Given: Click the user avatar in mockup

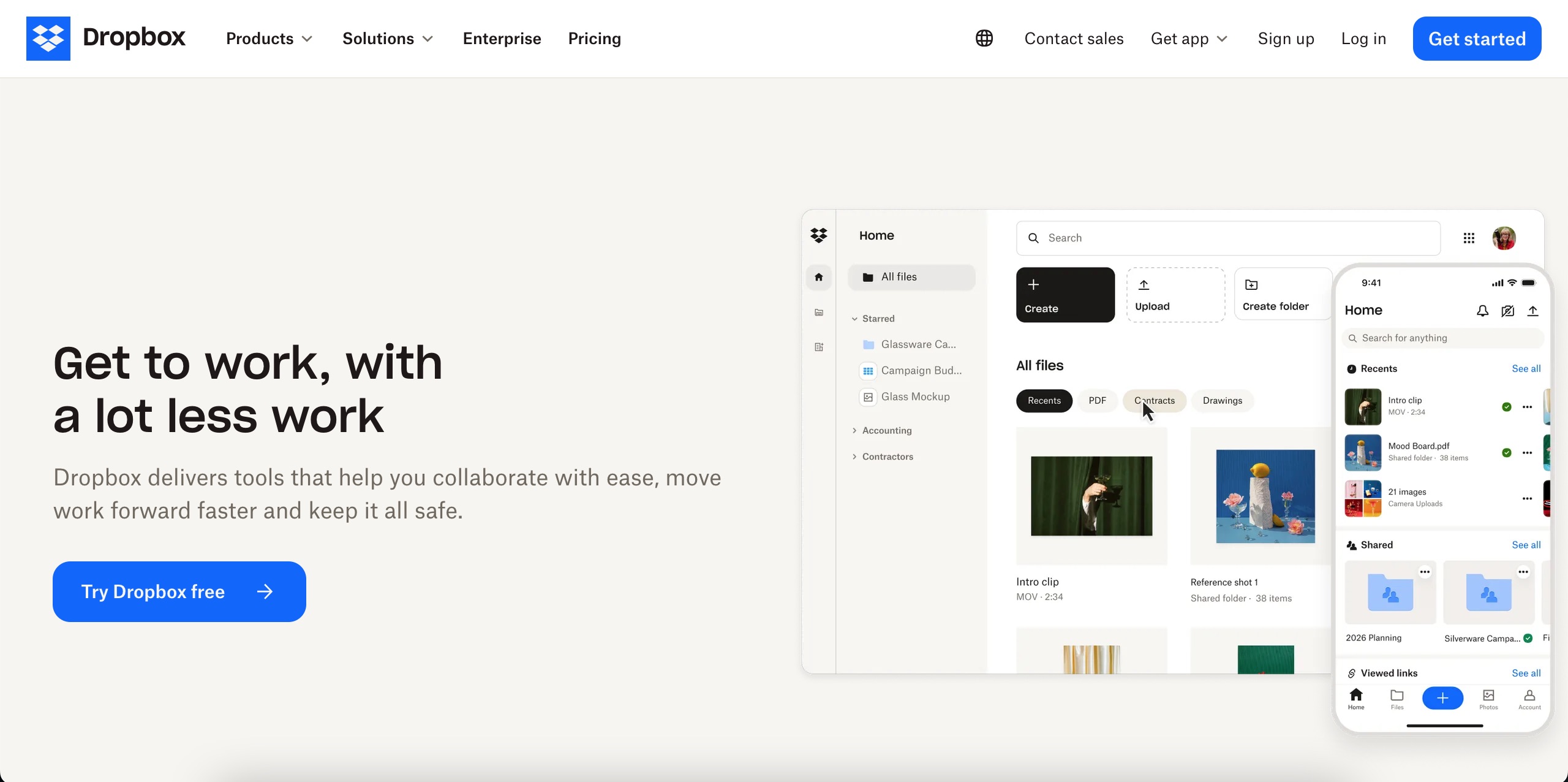Looking at the screenshot, I should click(1504, 238).
